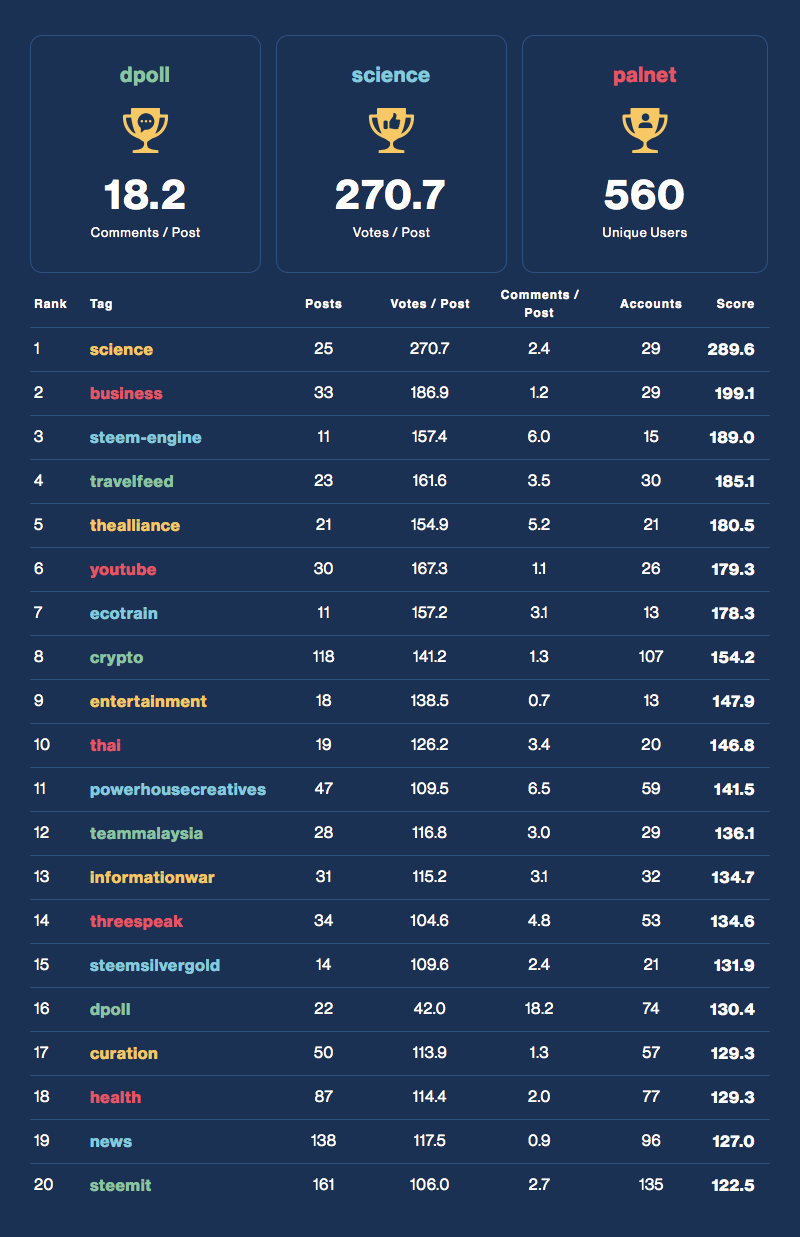Click the Accounts column header

tap(651, 303)
